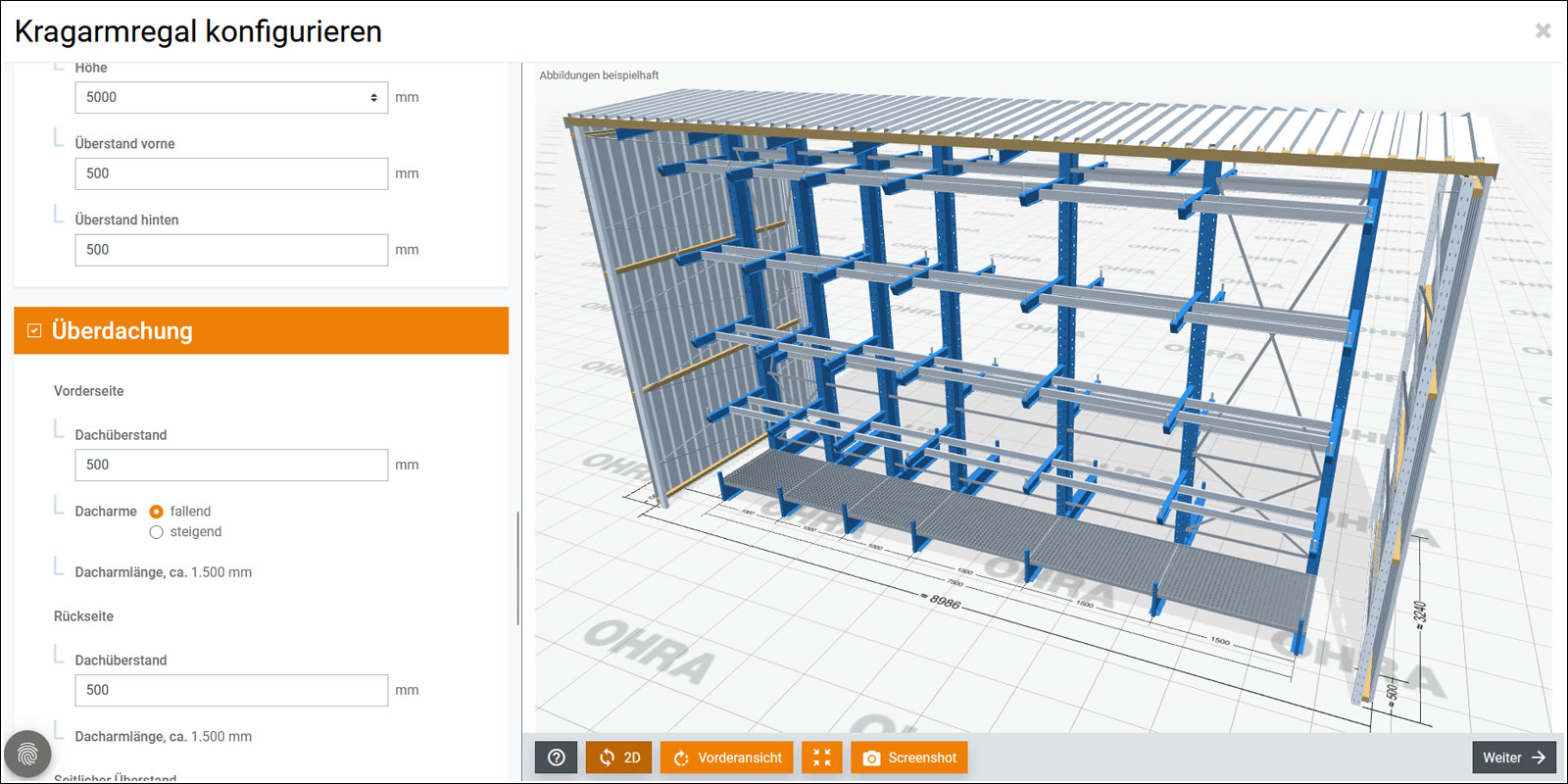The width and height of the screenshot is (1568, 784).
Task: Select the steigend Dacharme option
Action: pyautogui.click(x=156, y=532)
